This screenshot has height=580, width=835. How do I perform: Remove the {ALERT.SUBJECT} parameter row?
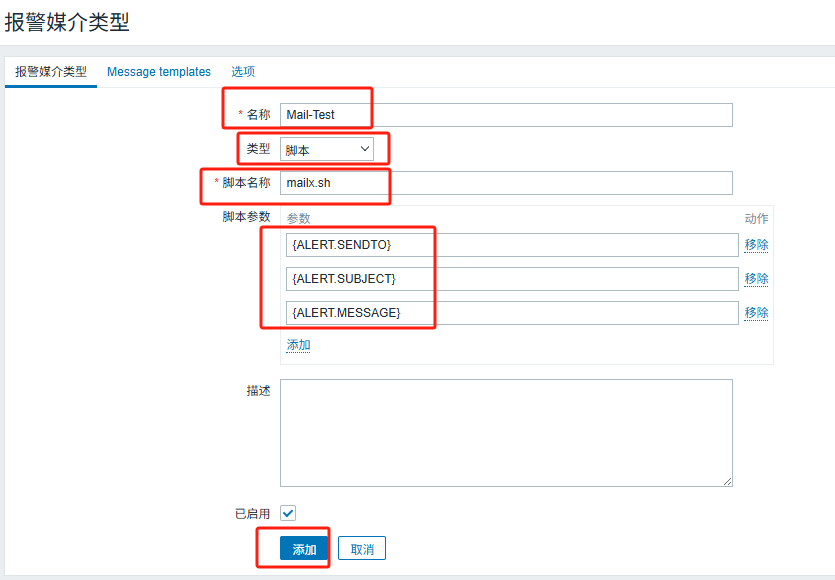click(756, 279)
